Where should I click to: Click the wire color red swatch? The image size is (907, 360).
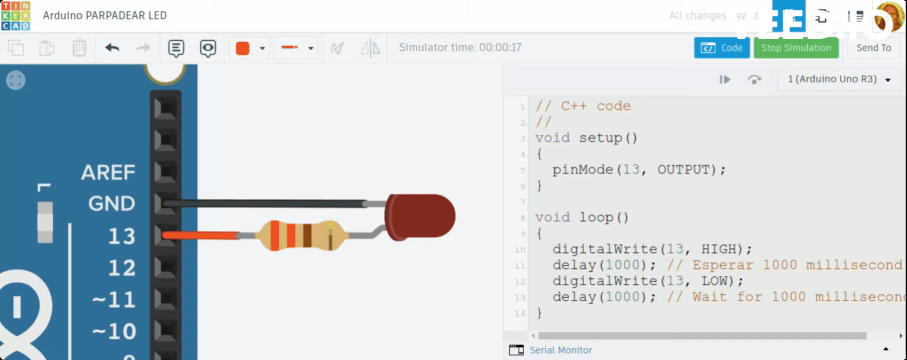tap(243, 48)
